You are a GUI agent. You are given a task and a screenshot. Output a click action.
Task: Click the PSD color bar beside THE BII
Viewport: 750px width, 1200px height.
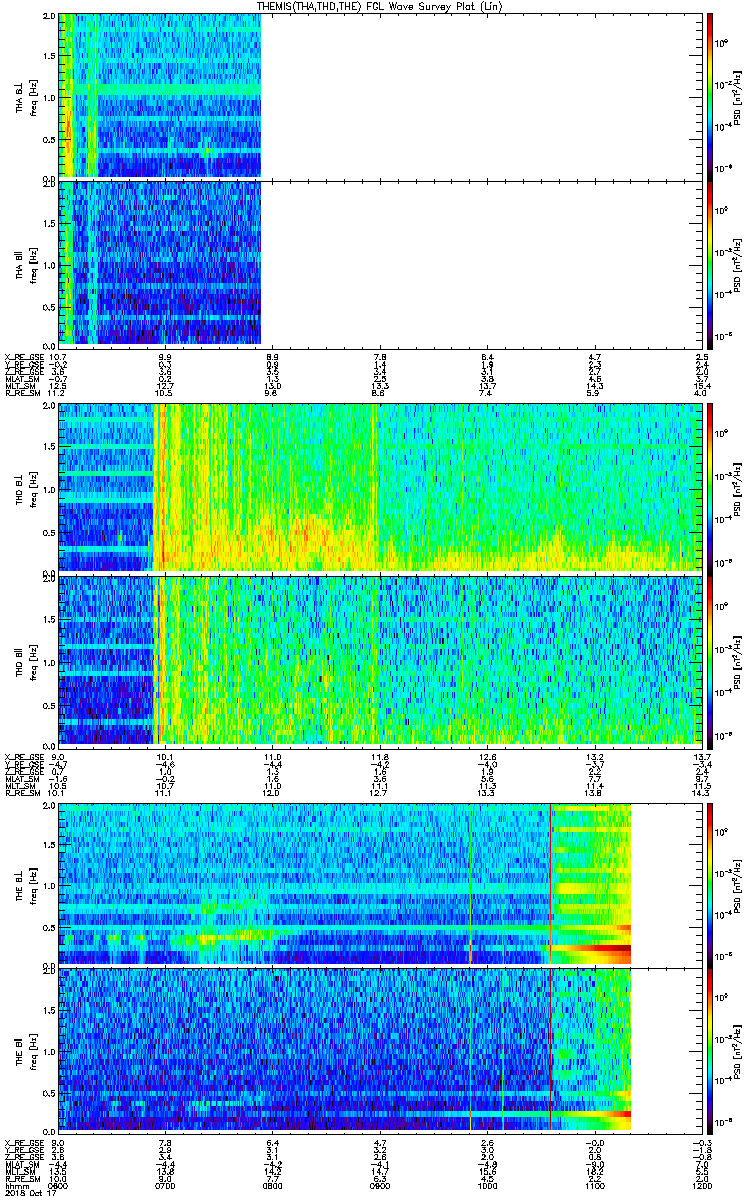(x=710, y=1050)
